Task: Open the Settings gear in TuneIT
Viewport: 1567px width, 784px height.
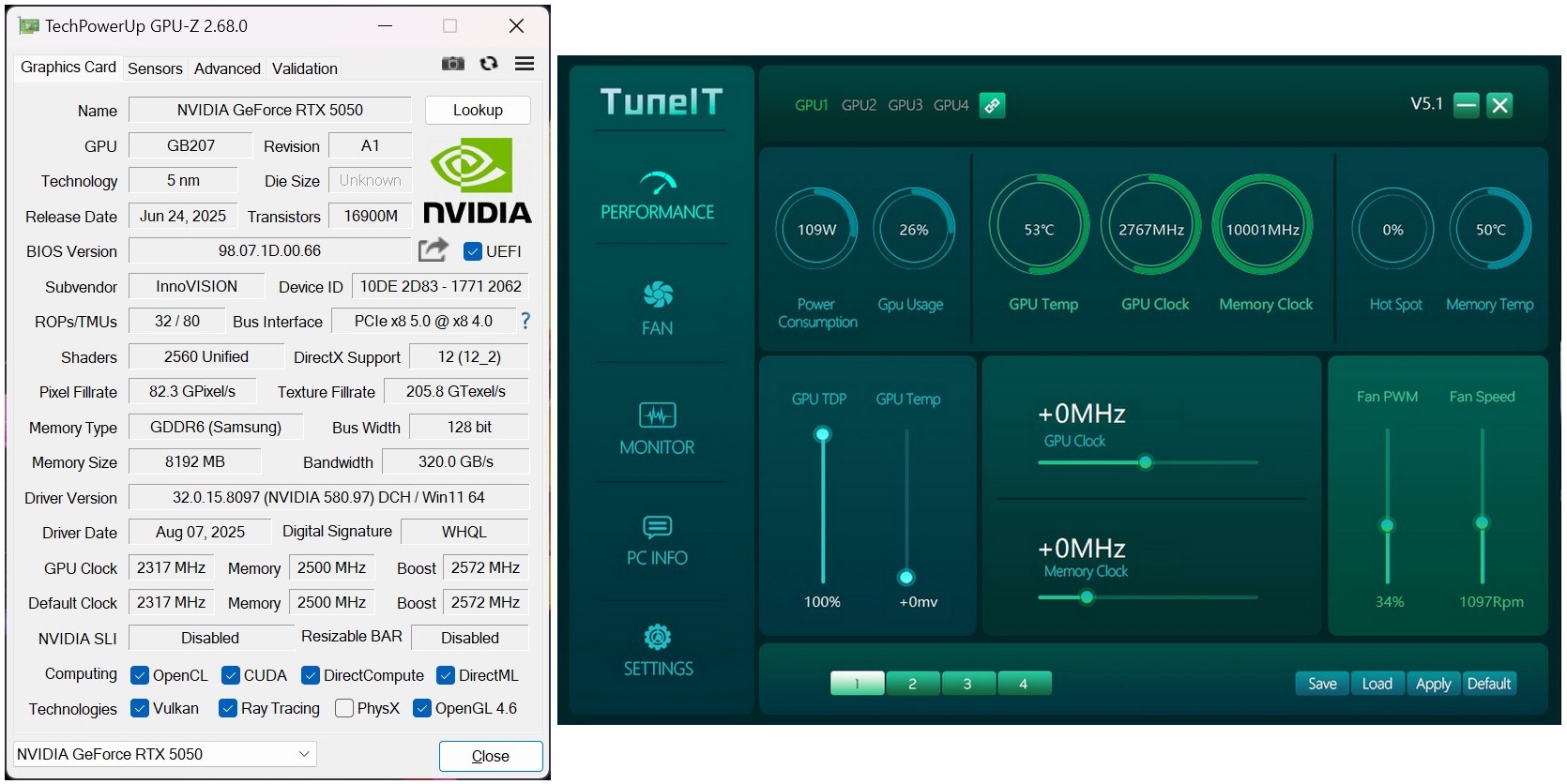Action: point(658,651)
